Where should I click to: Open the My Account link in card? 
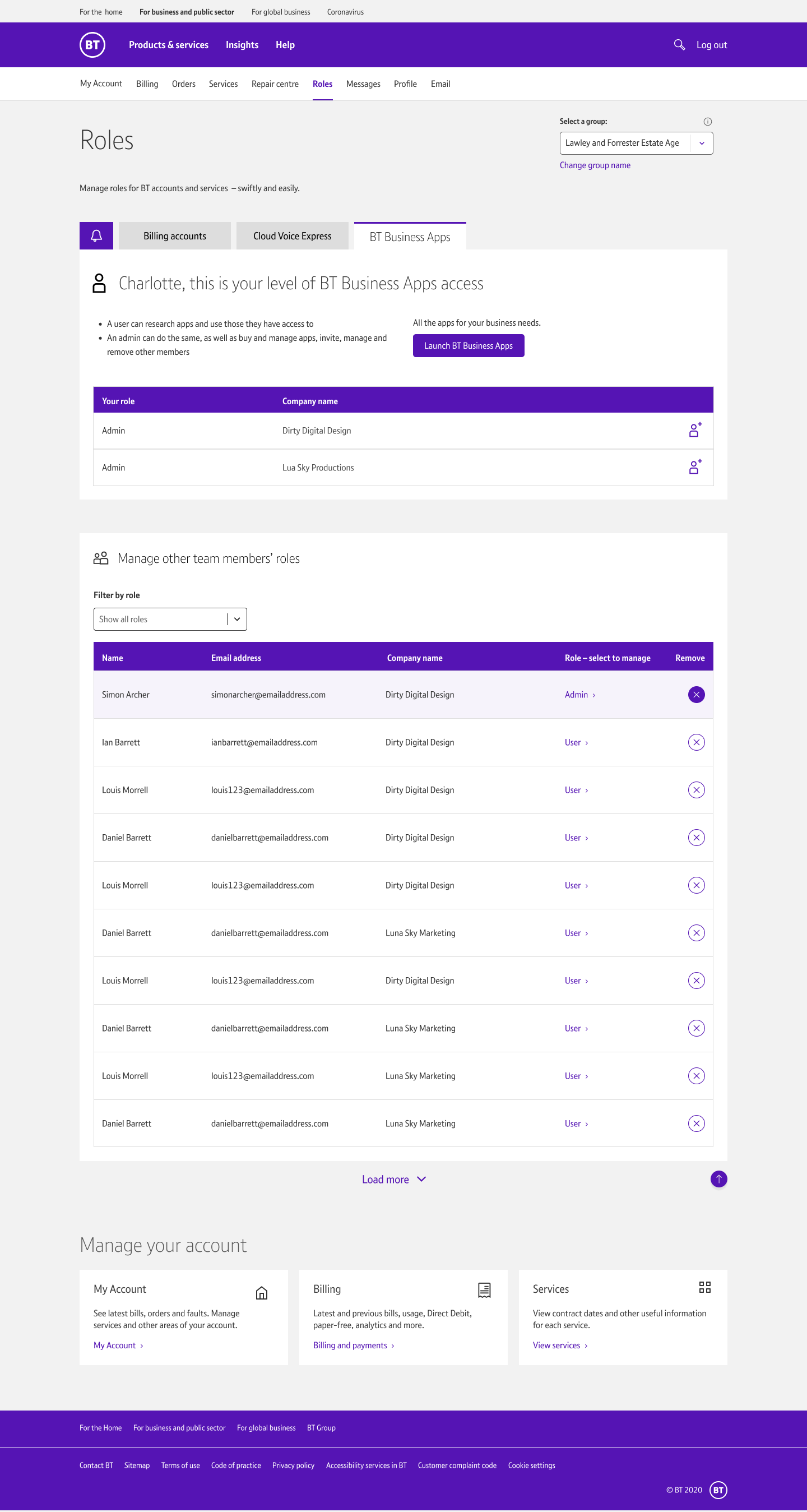(118, 1345)
